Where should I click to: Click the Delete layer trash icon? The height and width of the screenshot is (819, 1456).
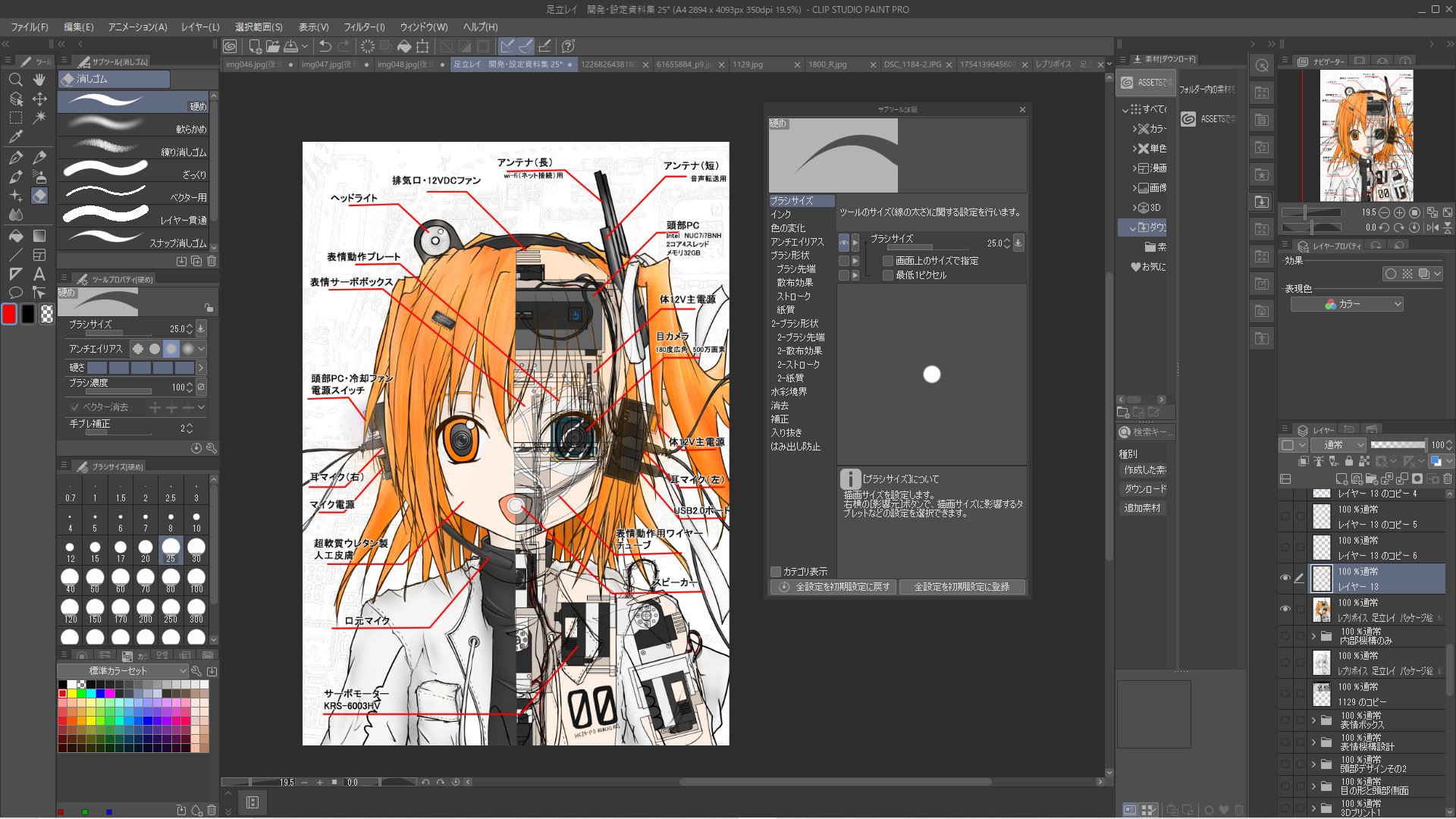[1447, 479]
